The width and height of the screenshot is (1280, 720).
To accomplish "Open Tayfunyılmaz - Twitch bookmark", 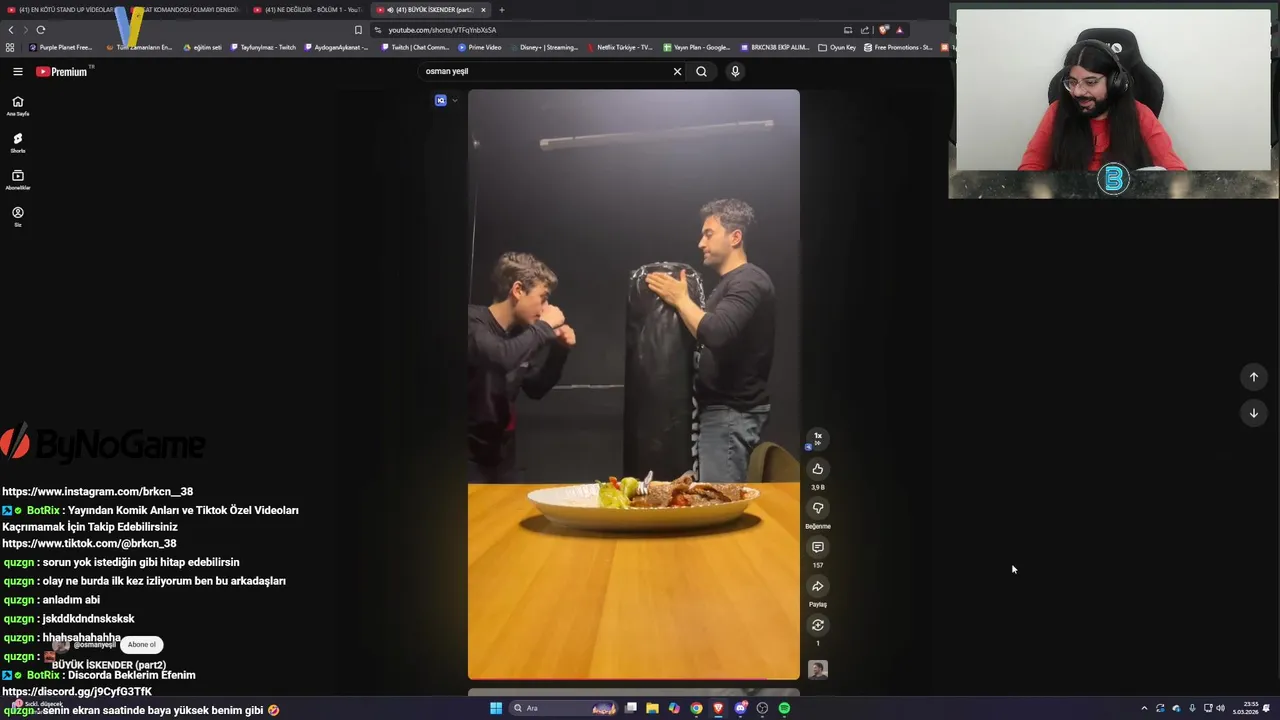I will tap(264, 47).
